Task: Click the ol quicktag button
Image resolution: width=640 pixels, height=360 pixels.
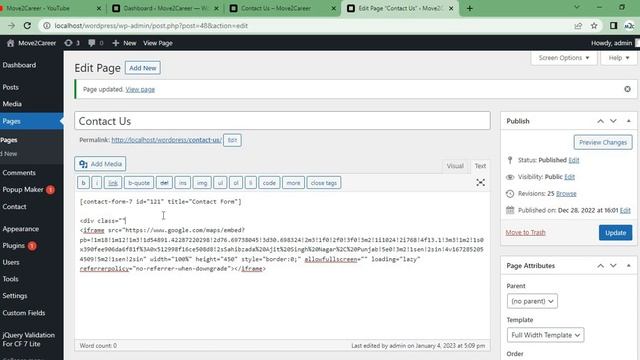Action: tap(236, 183)
